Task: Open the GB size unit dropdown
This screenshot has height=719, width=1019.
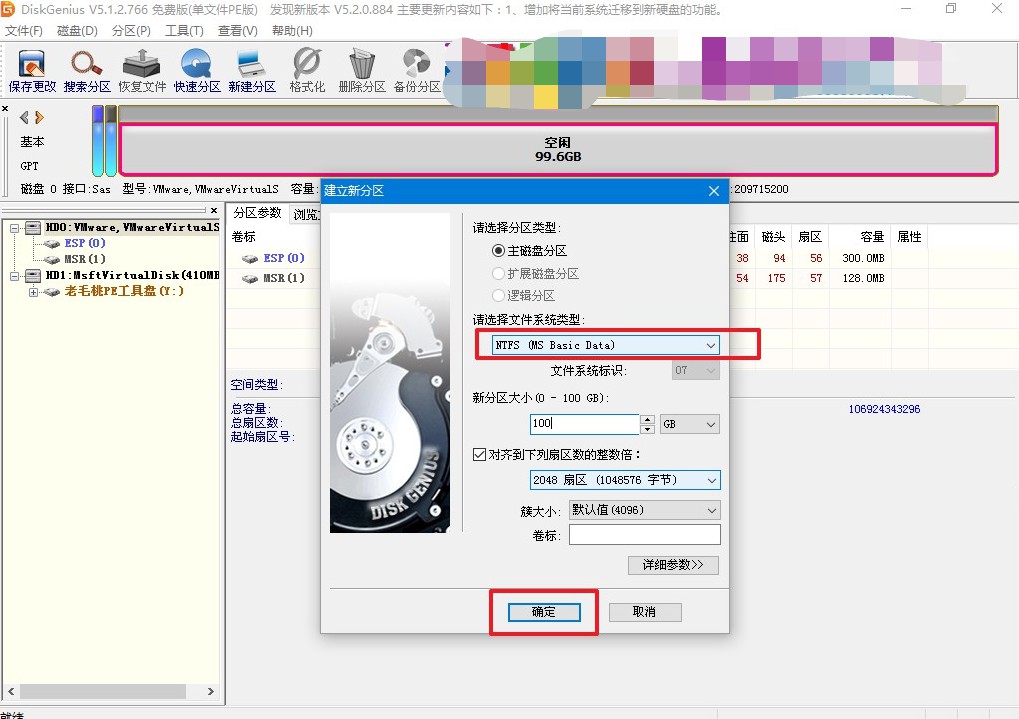Action: pos(690,425)
